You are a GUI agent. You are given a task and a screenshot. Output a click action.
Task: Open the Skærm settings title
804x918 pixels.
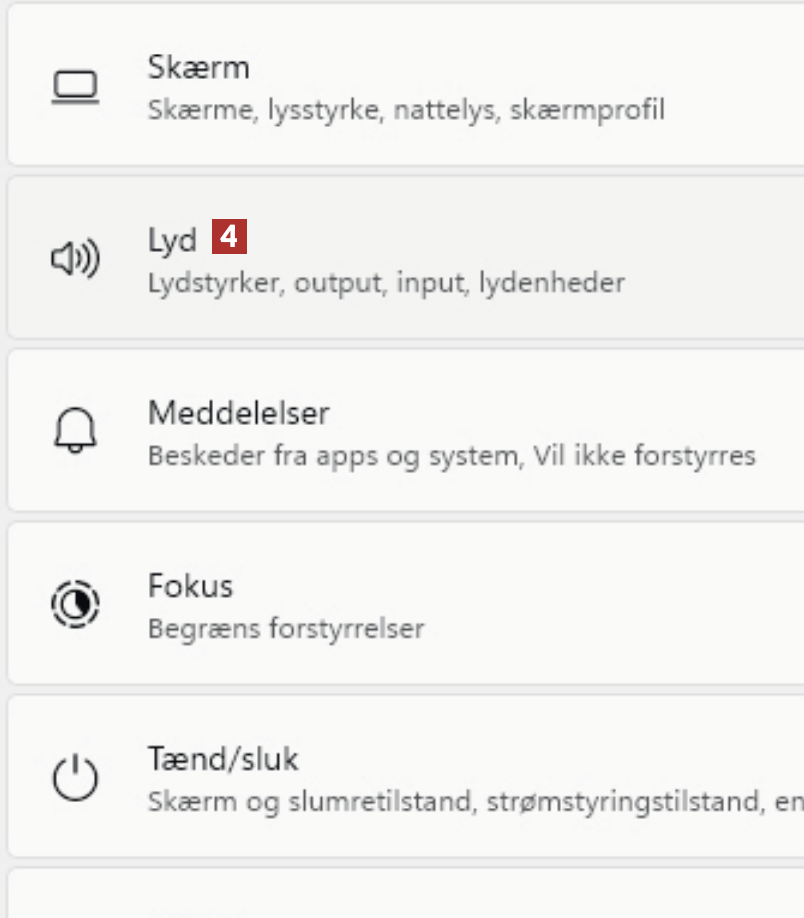(x=198, y=68)
